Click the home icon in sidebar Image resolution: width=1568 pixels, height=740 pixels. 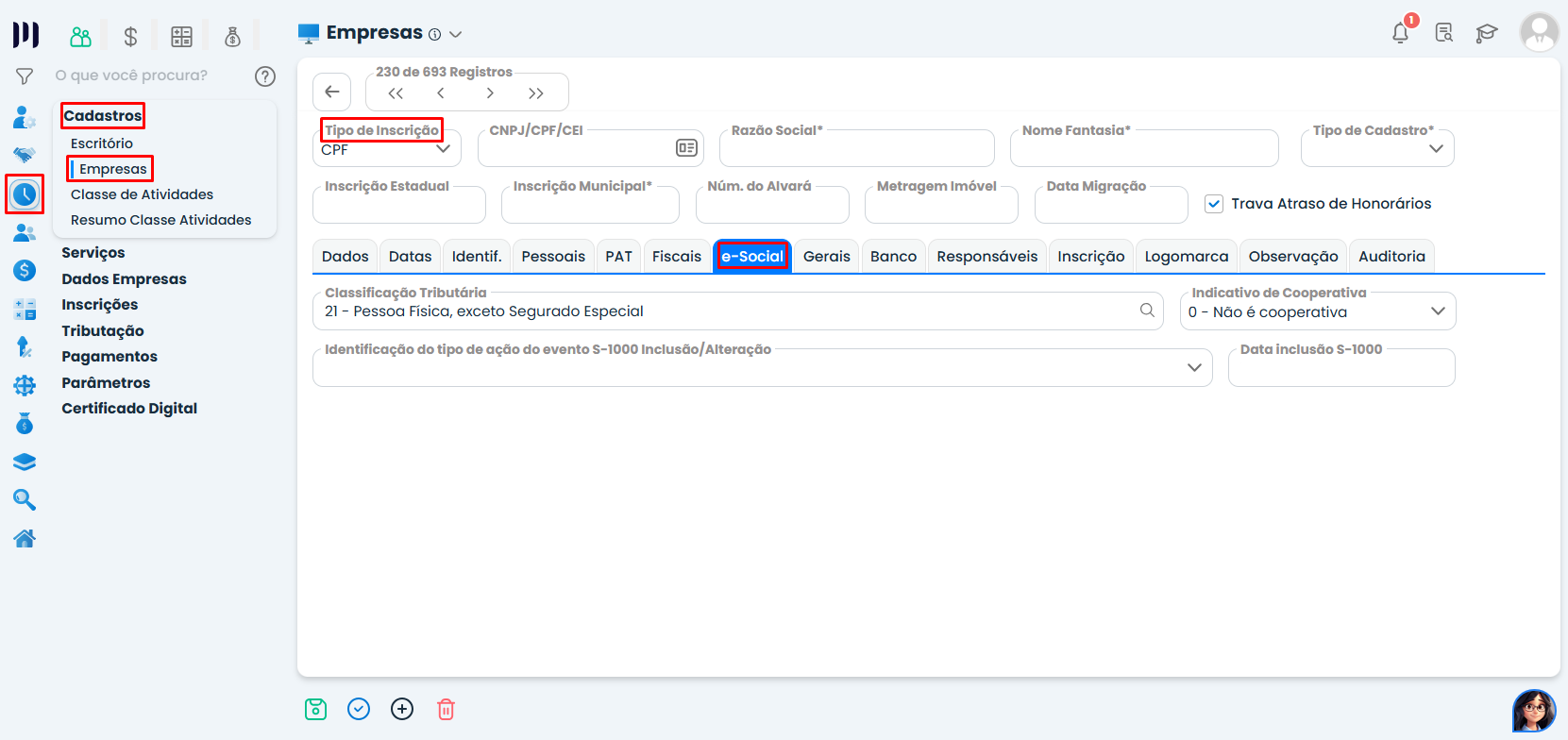[x=25, y=539]
